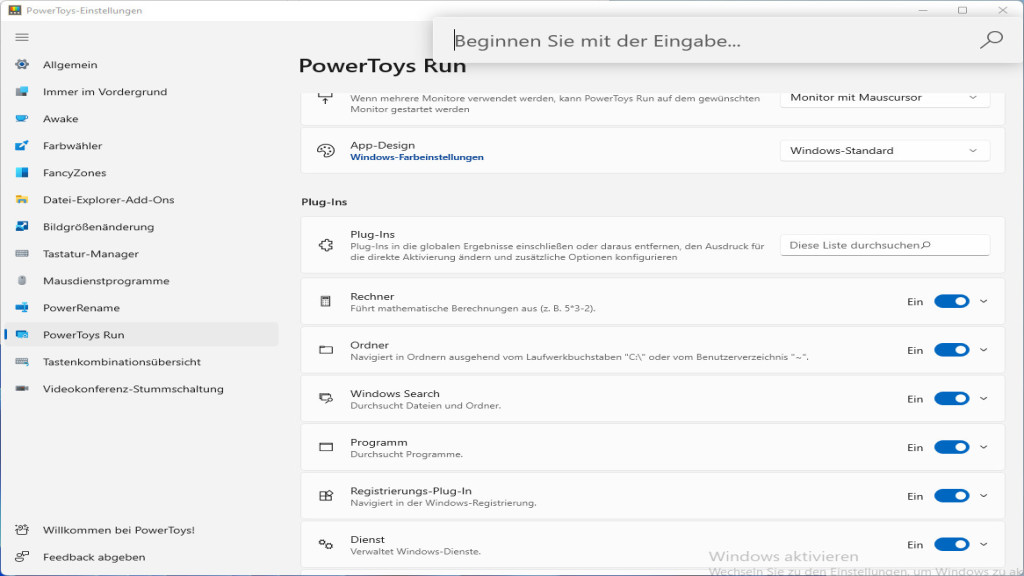1024x576 pixels.
Task: Select the Farbwähler icon in the sidebar
Action: point(22,145)
